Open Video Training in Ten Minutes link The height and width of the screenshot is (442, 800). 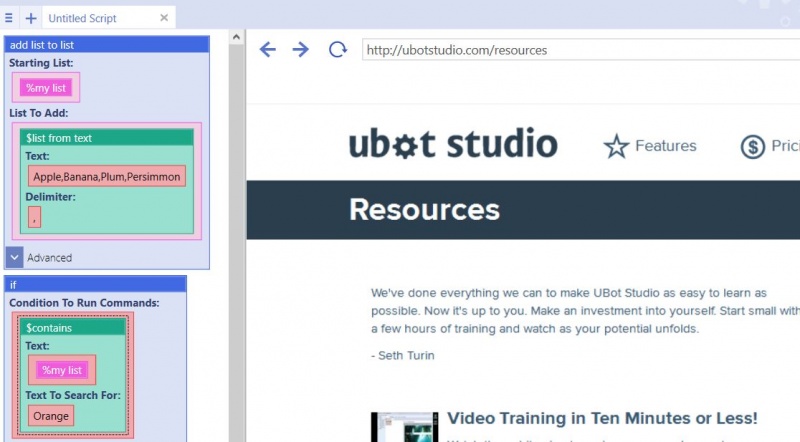click(602, 418)
